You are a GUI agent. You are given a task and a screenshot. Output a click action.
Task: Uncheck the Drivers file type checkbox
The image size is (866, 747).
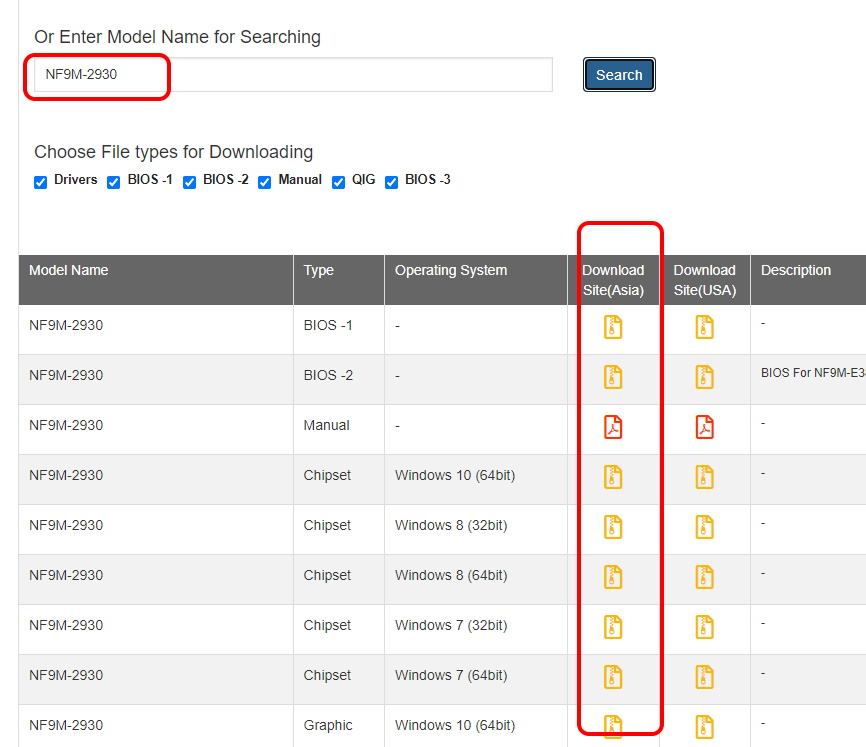tap(41, 182)
